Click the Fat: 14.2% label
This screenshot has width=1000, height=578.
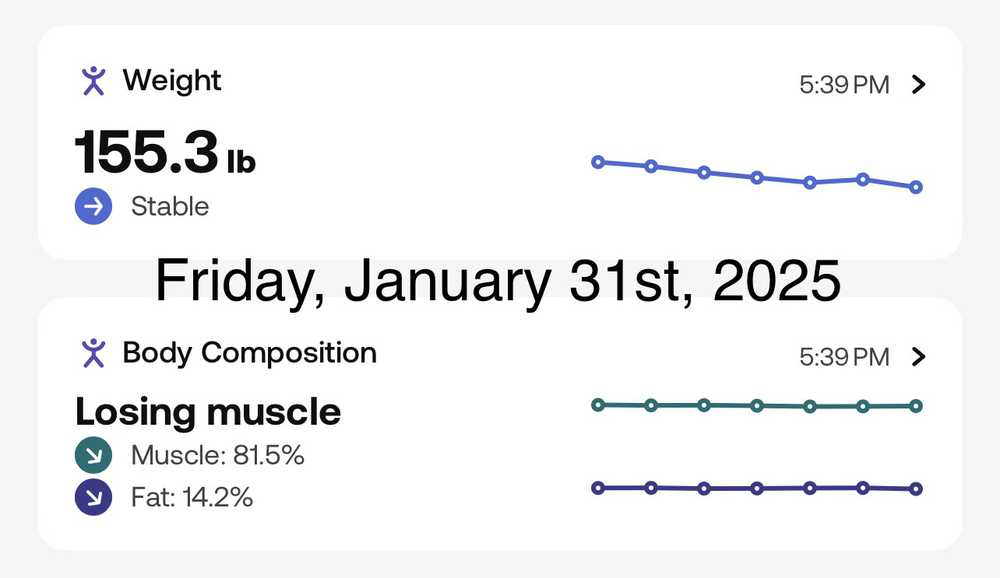point(192,496)
